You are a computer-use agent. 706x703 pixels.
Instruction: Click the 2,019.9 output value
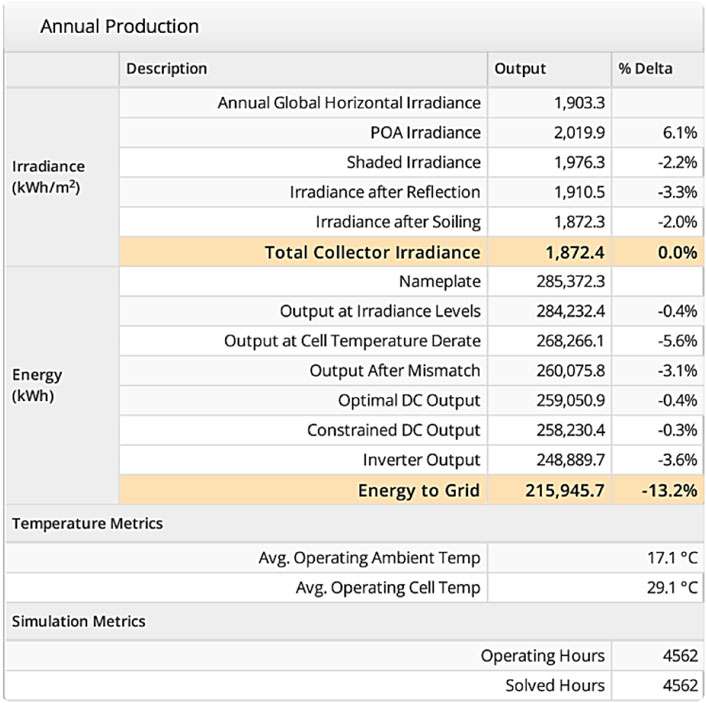click(x=579, y=132)
